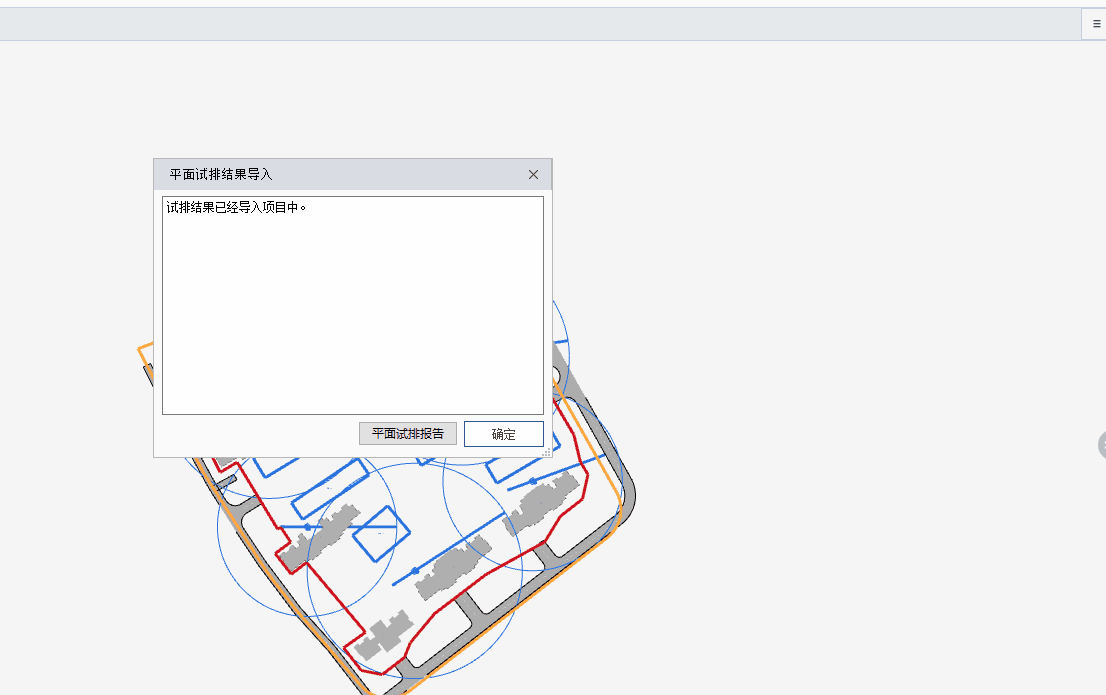Click the partial round button at right edge
This screenshot has height=695, width=1106.
click(1102, 445)
